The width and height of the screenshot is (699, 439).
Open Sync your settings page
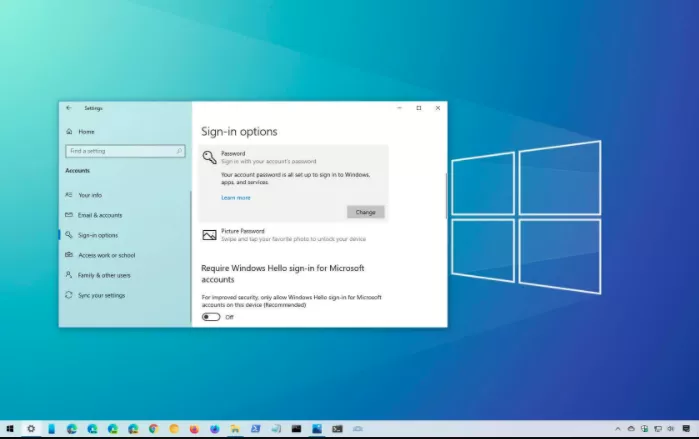pos(95,295)
